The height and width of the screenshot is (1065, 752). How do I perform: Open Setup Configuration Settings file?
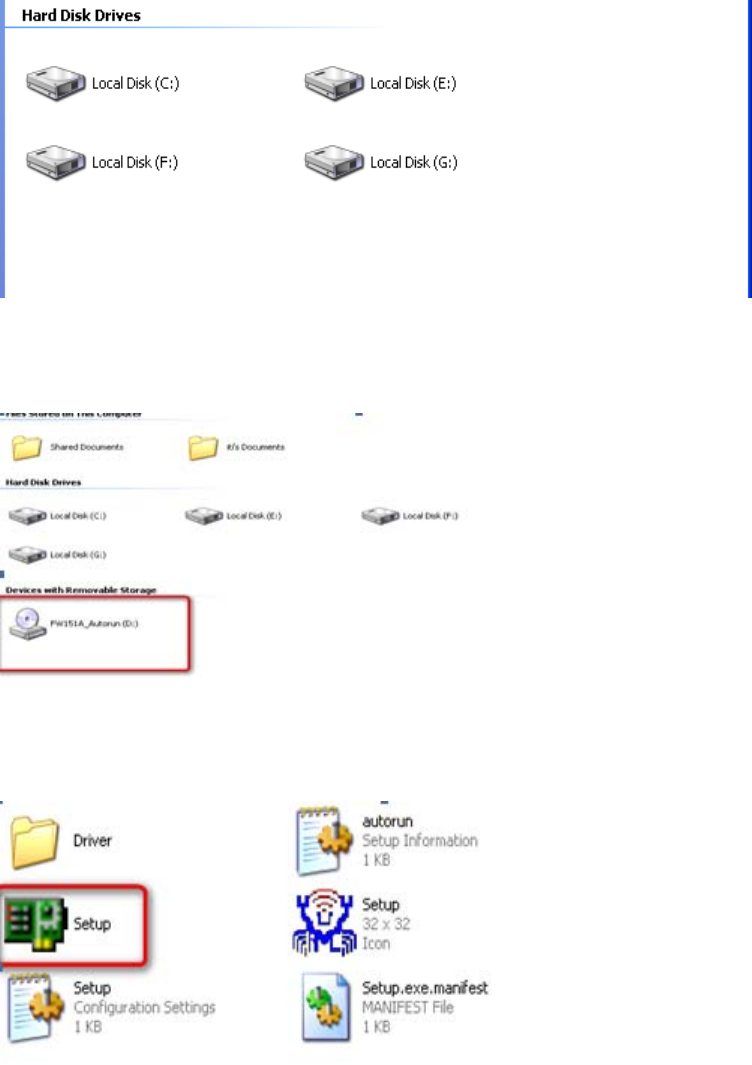(112, 1007)
